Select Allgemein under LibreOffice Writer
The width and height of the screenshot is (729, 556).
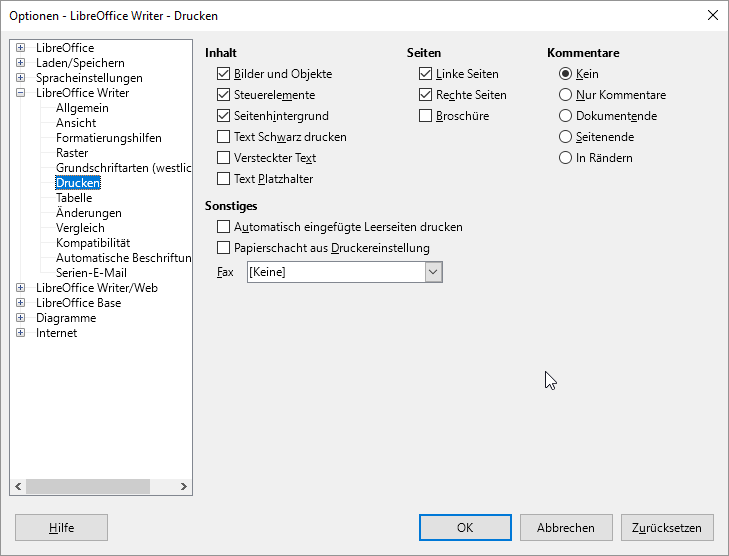(82, 108)
